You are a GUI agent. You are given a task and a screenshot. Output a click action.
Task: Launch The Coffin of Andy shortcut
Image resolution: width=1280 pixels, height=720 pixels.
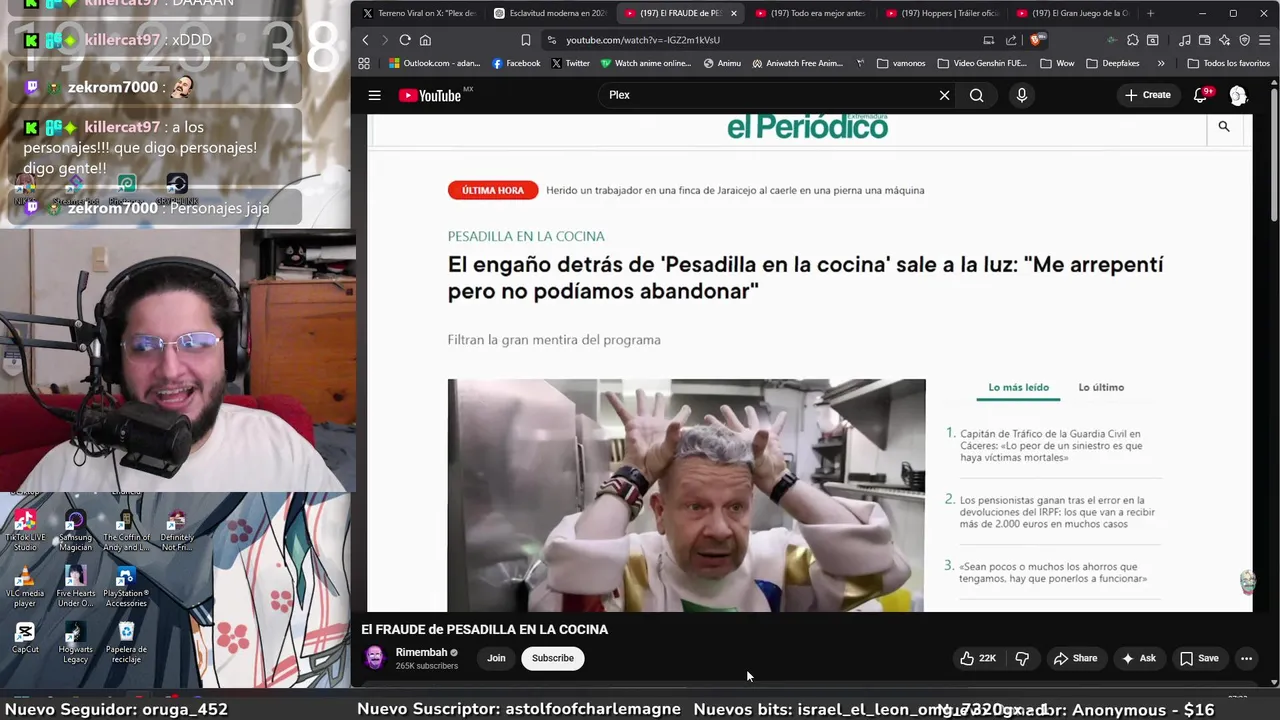coord(126,531)
